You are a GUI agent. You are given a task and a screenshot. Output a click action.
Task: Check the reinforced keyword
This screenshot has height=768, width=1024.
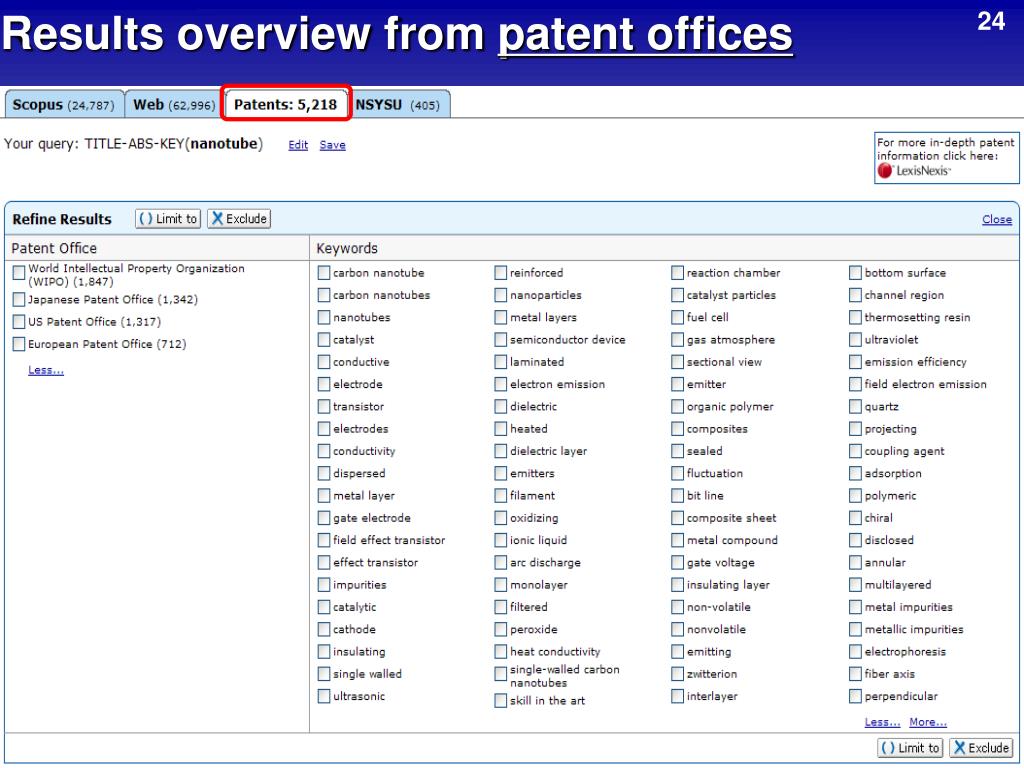click(x=501, y=272)
